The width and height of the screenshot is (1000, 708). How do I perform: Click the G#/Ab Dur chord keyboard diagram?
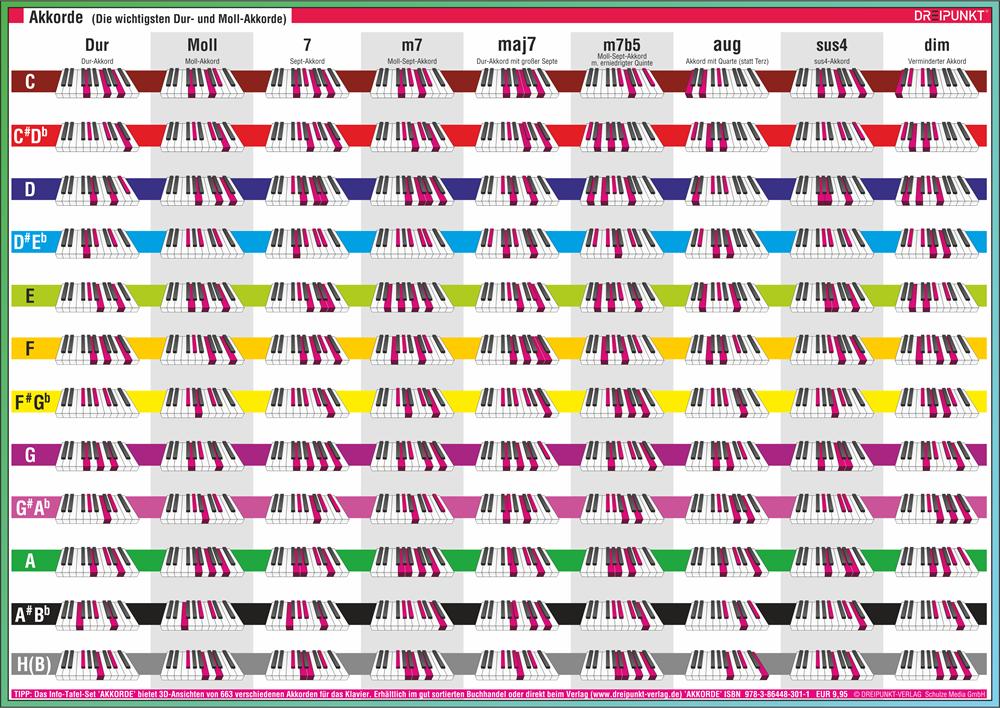(97, 508)
